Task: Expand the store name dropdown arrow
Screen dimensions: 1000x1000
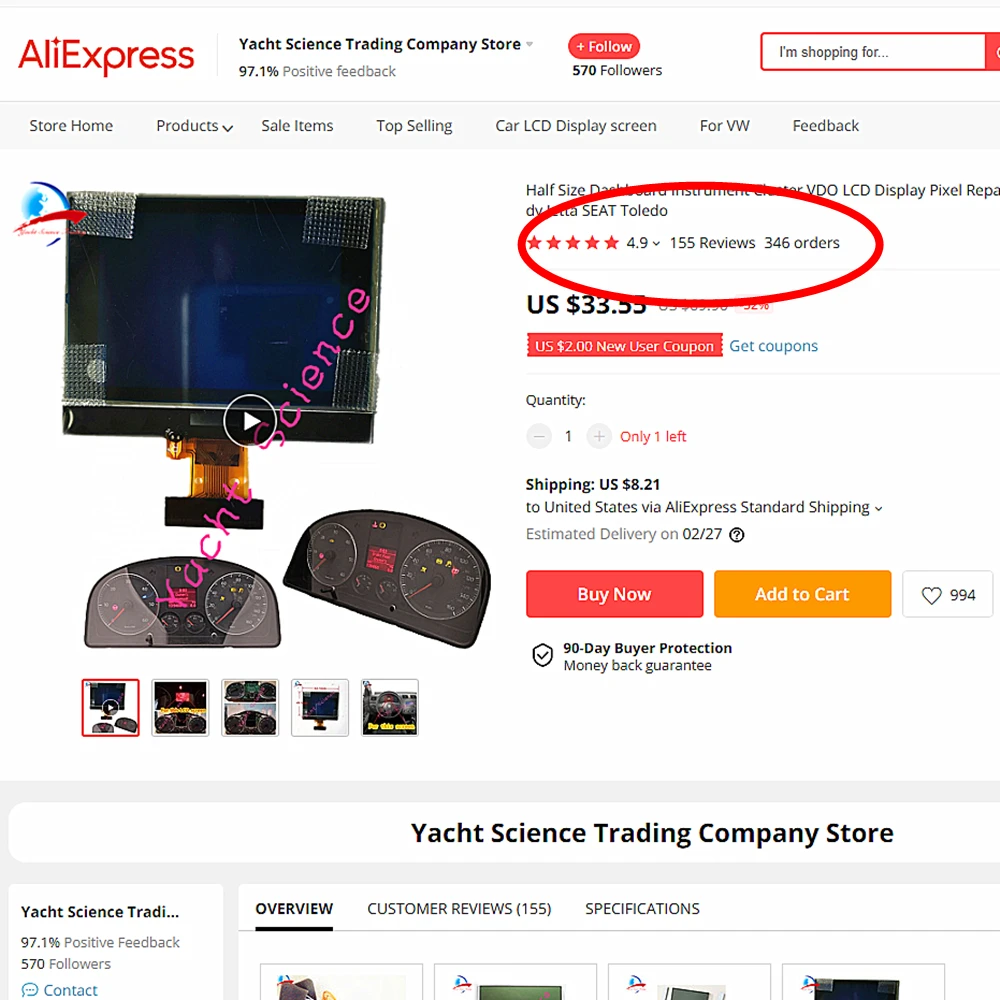Action: coord(529,44)
